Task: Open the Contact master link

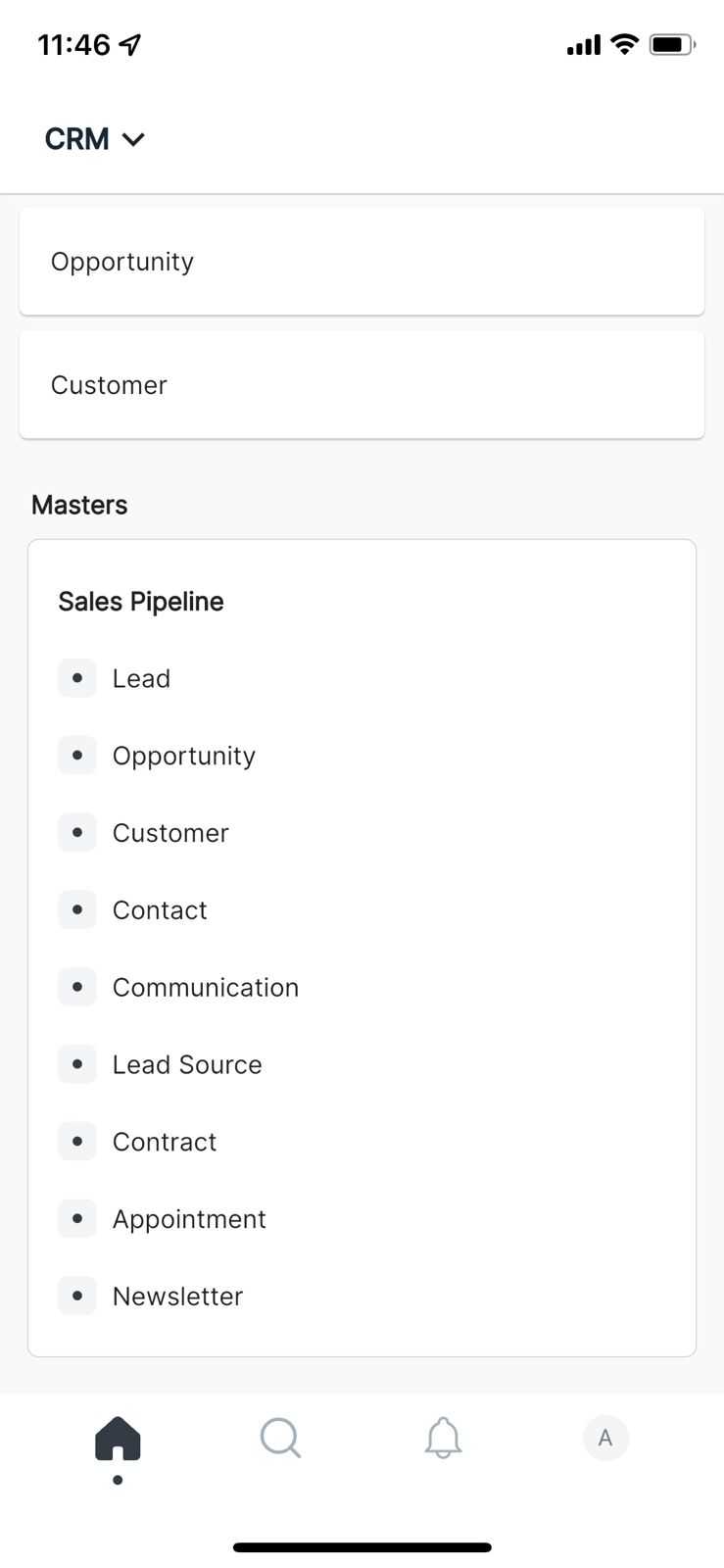Action: (x=160, y=910)
